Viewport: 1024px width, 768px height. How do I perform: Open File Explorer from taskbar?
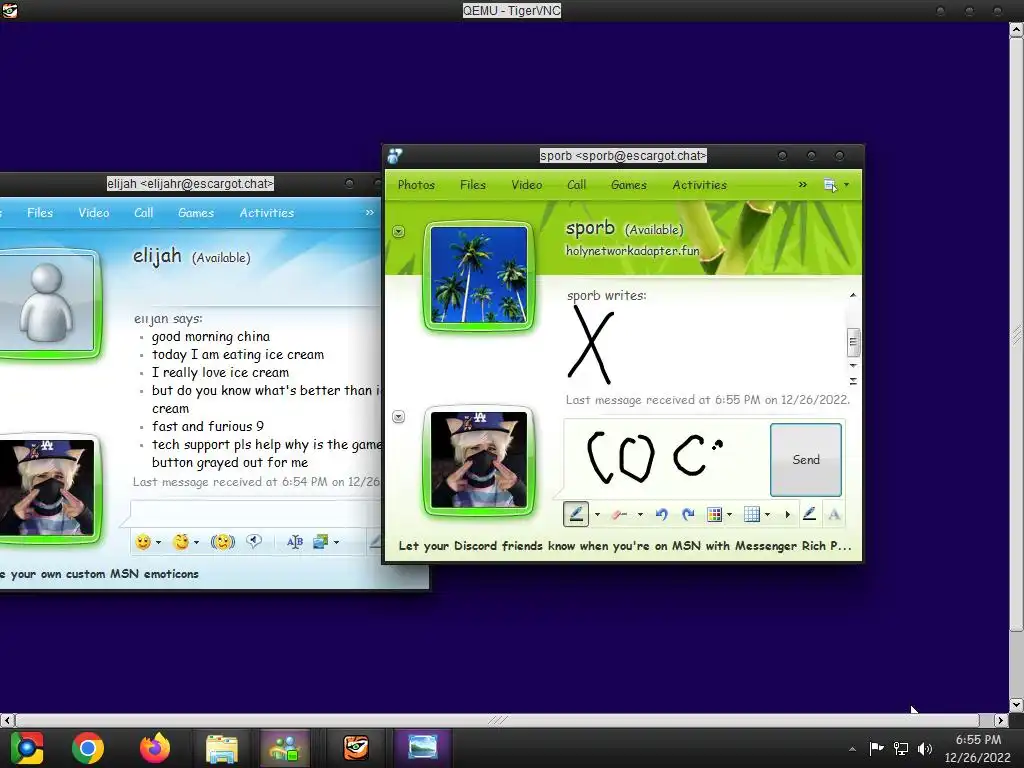point(222,748)
